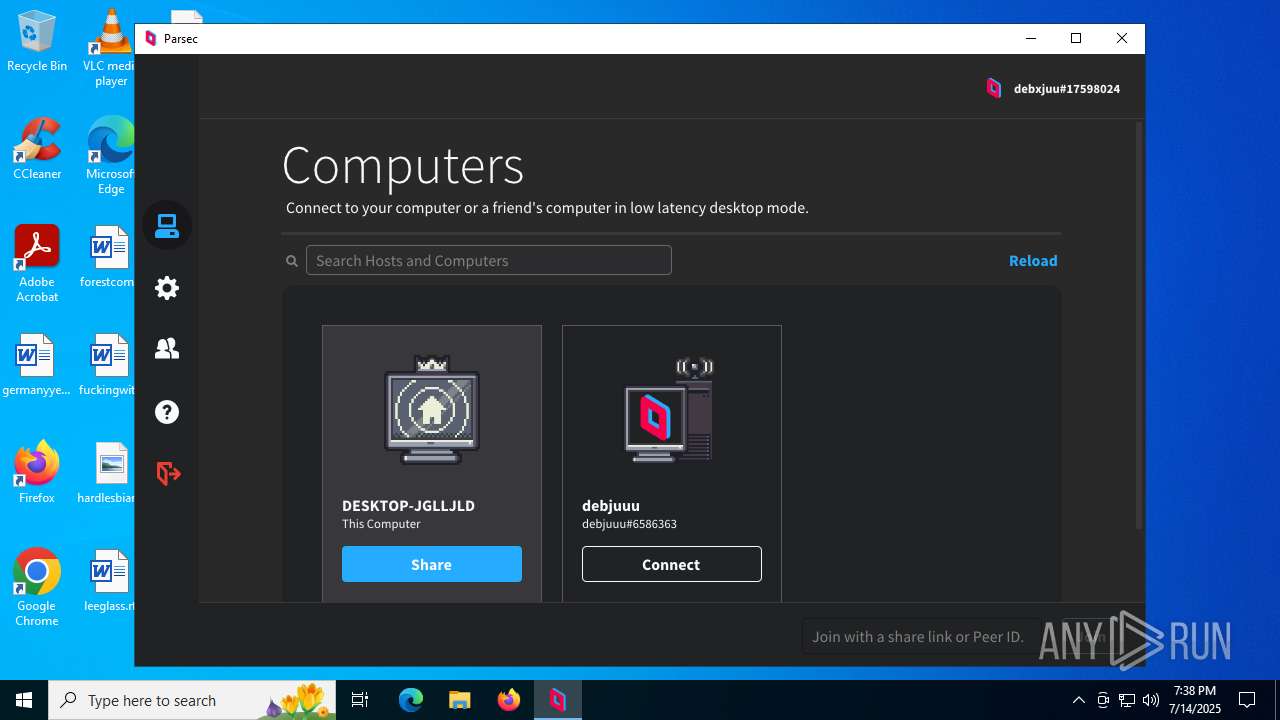Connect to debjuuu computer
1280x720 pixels.
coord(672,564)
